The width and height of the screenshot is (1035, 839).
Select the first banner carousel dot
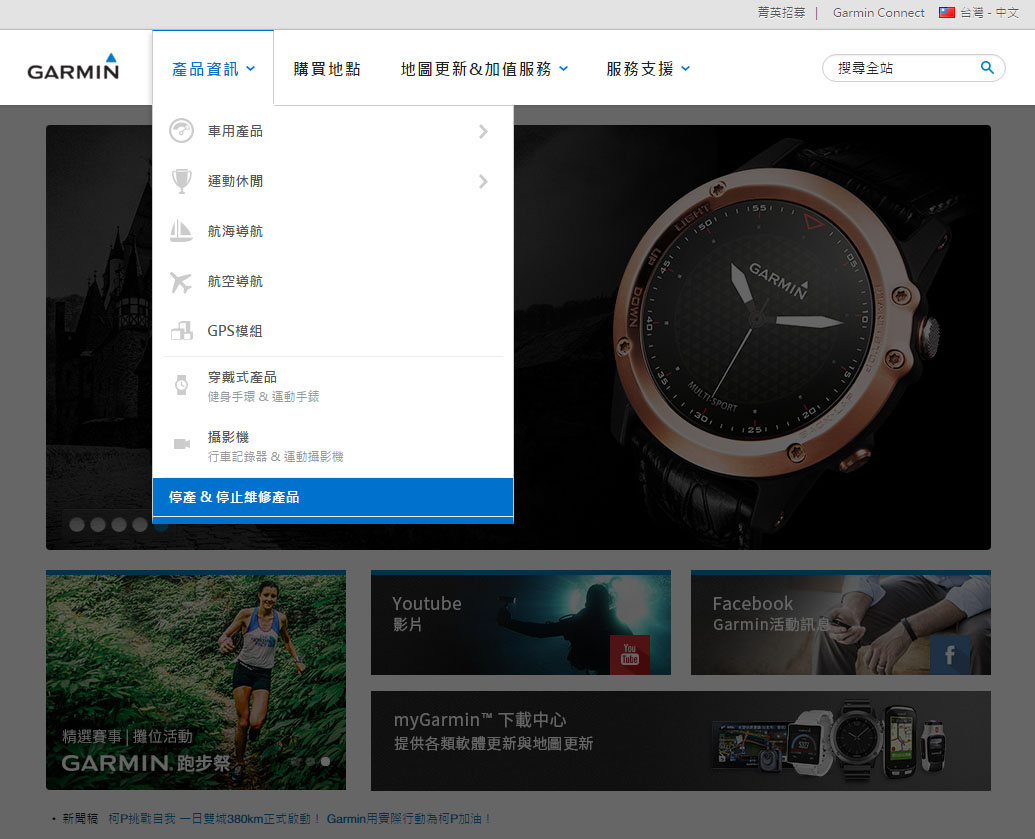[x=77, y=524]
